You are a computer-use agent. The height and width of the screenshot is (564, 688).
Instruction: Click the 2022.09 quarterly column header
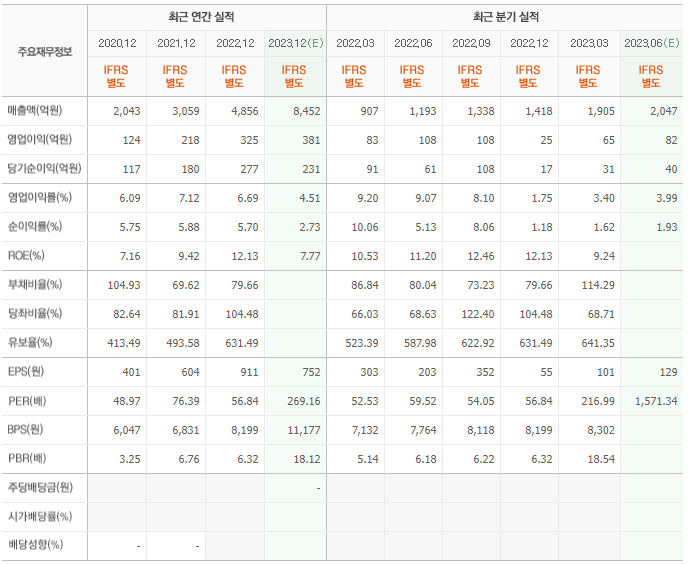(471, 43)
